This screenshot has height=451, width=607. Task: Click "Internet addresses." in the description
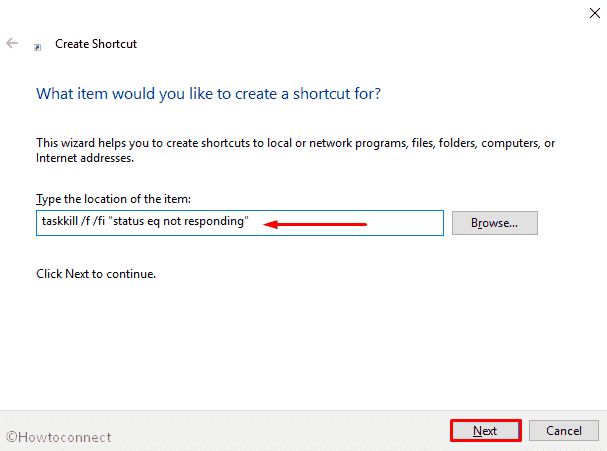(84, 158)
